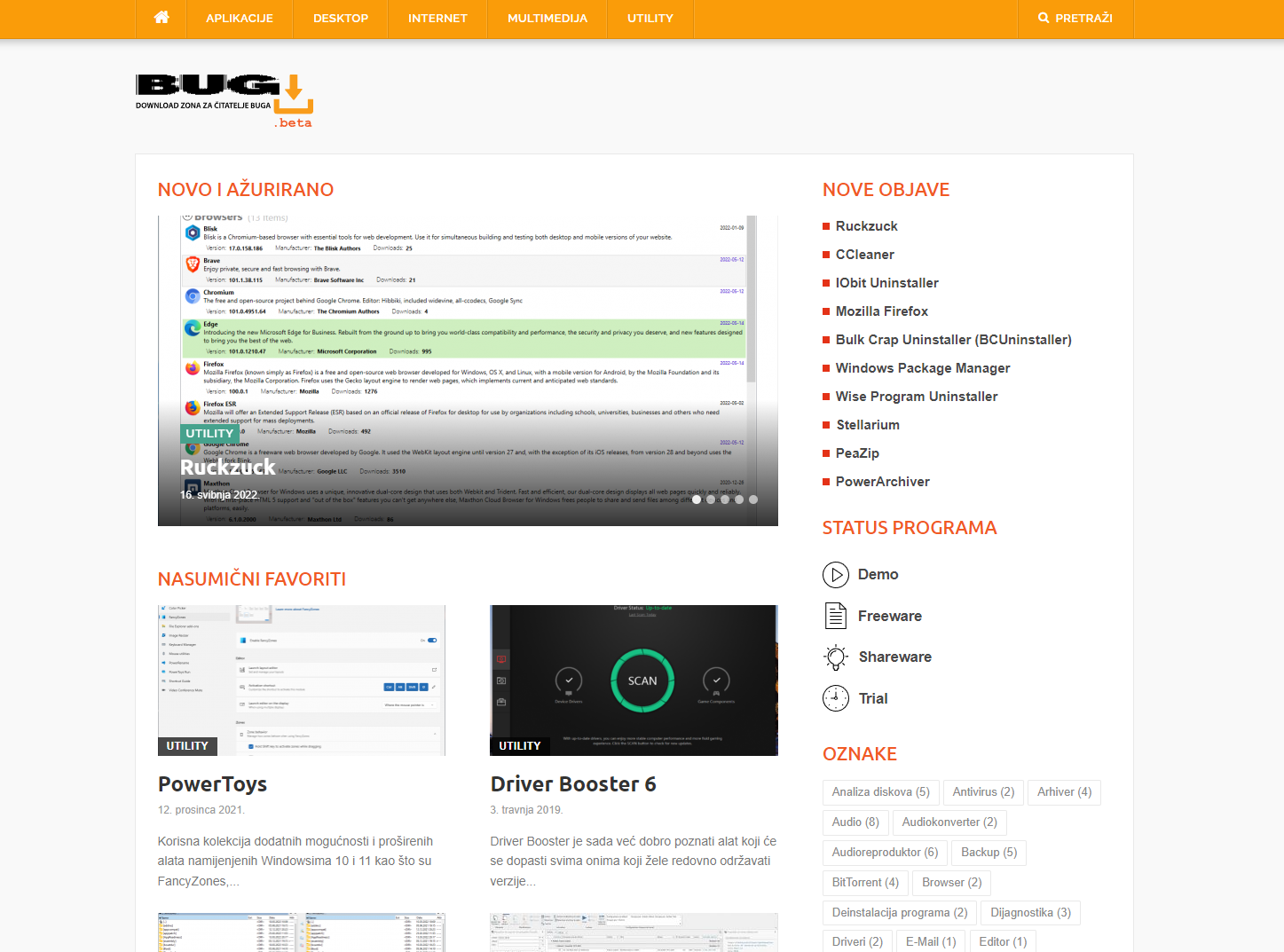This screenshot has height=952, width=1284.
Task: Click the Freeware status link text
Action: point(890,616)
